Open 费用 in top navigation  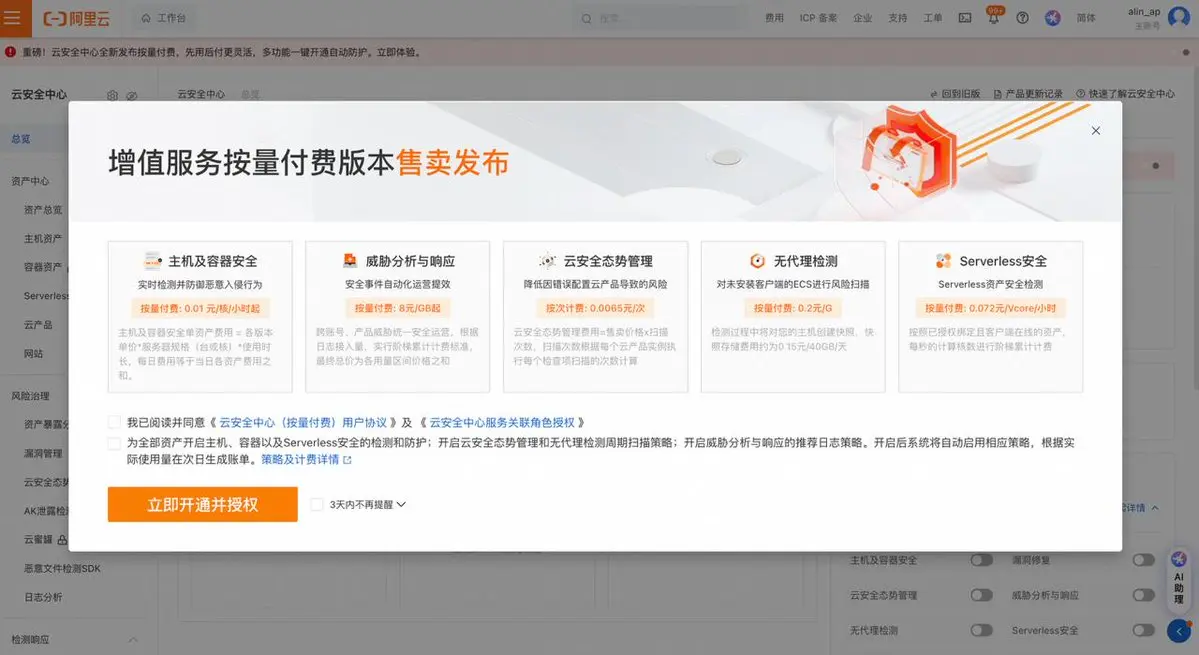click(x=775, y=18)
